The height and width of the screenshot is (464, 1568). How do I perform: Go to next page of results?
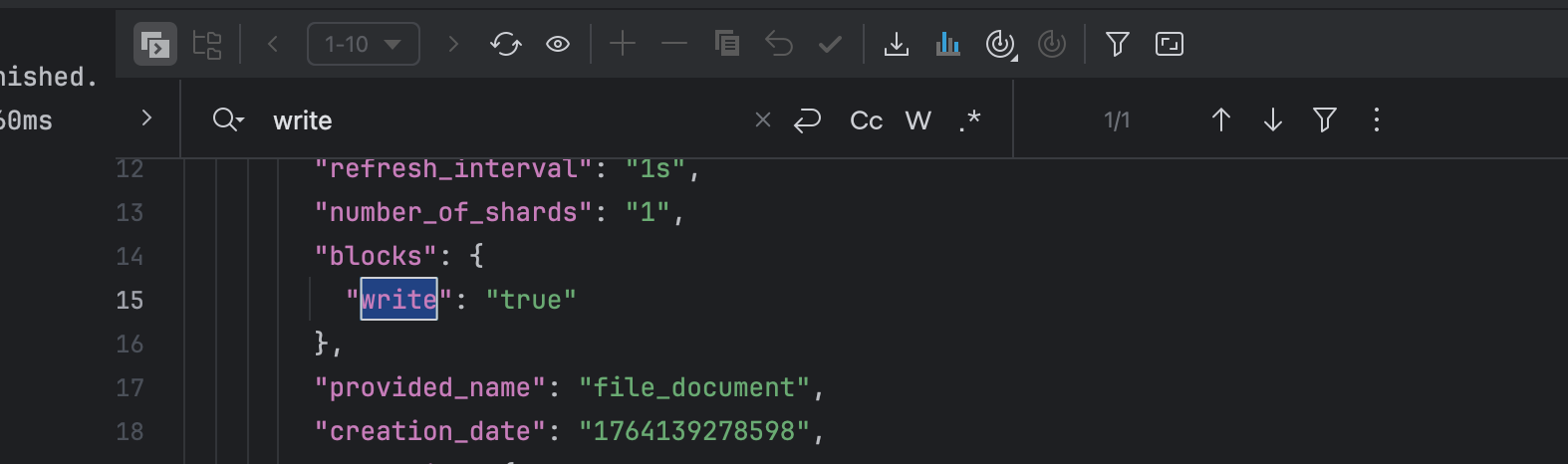tap(453, 44)
